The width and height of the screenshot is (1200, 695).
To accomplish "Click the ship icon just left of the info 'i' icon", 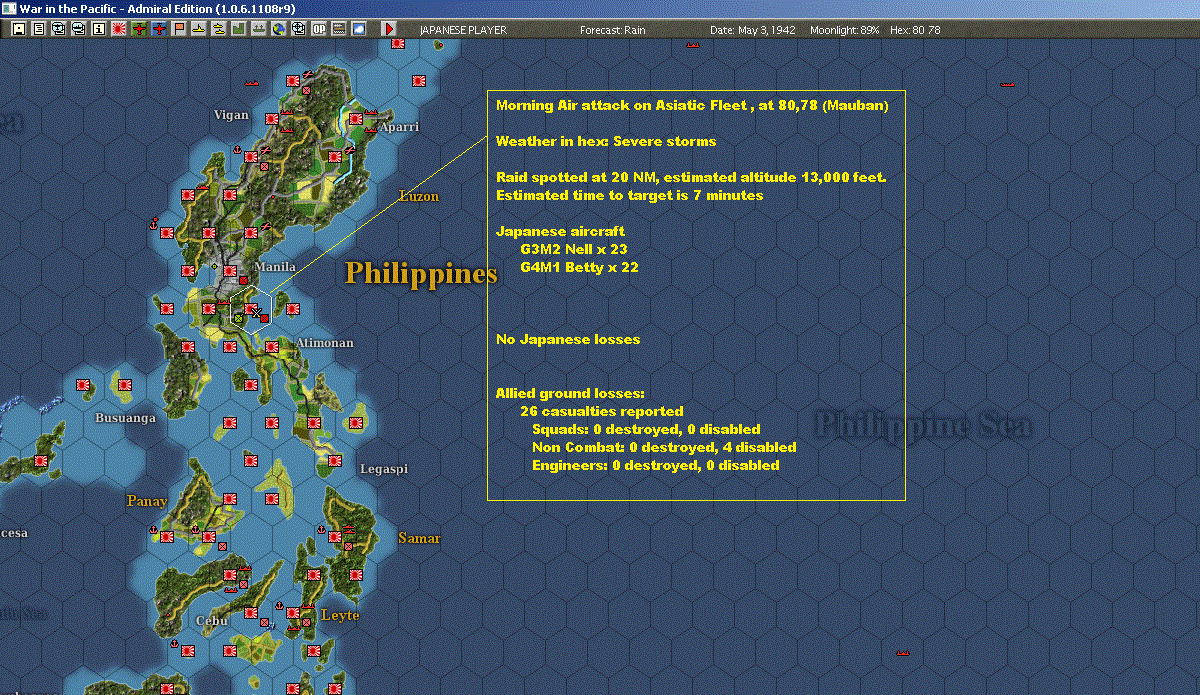I will (78, 29).
